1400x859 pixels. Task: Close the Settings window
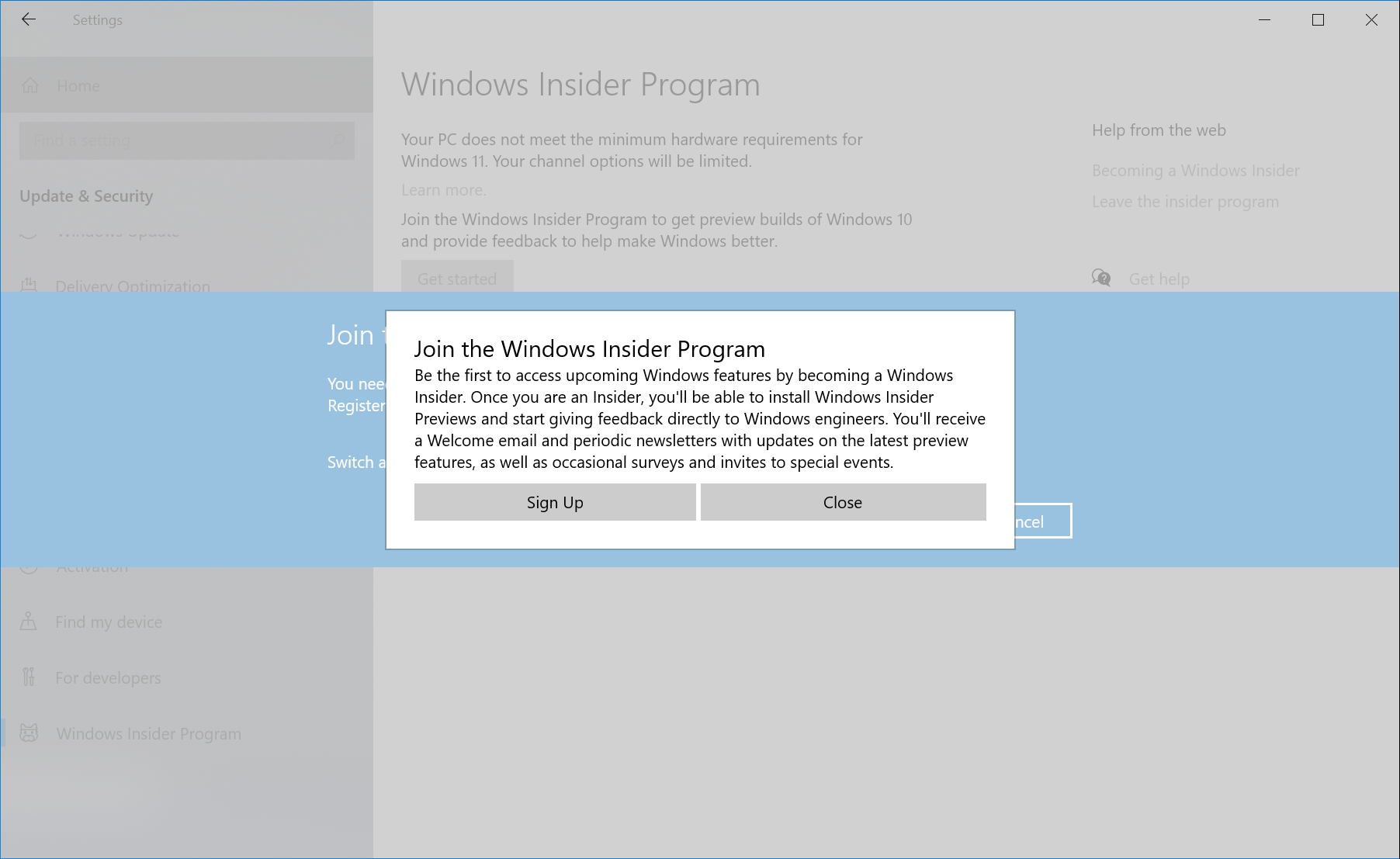tap(1371, 20)
